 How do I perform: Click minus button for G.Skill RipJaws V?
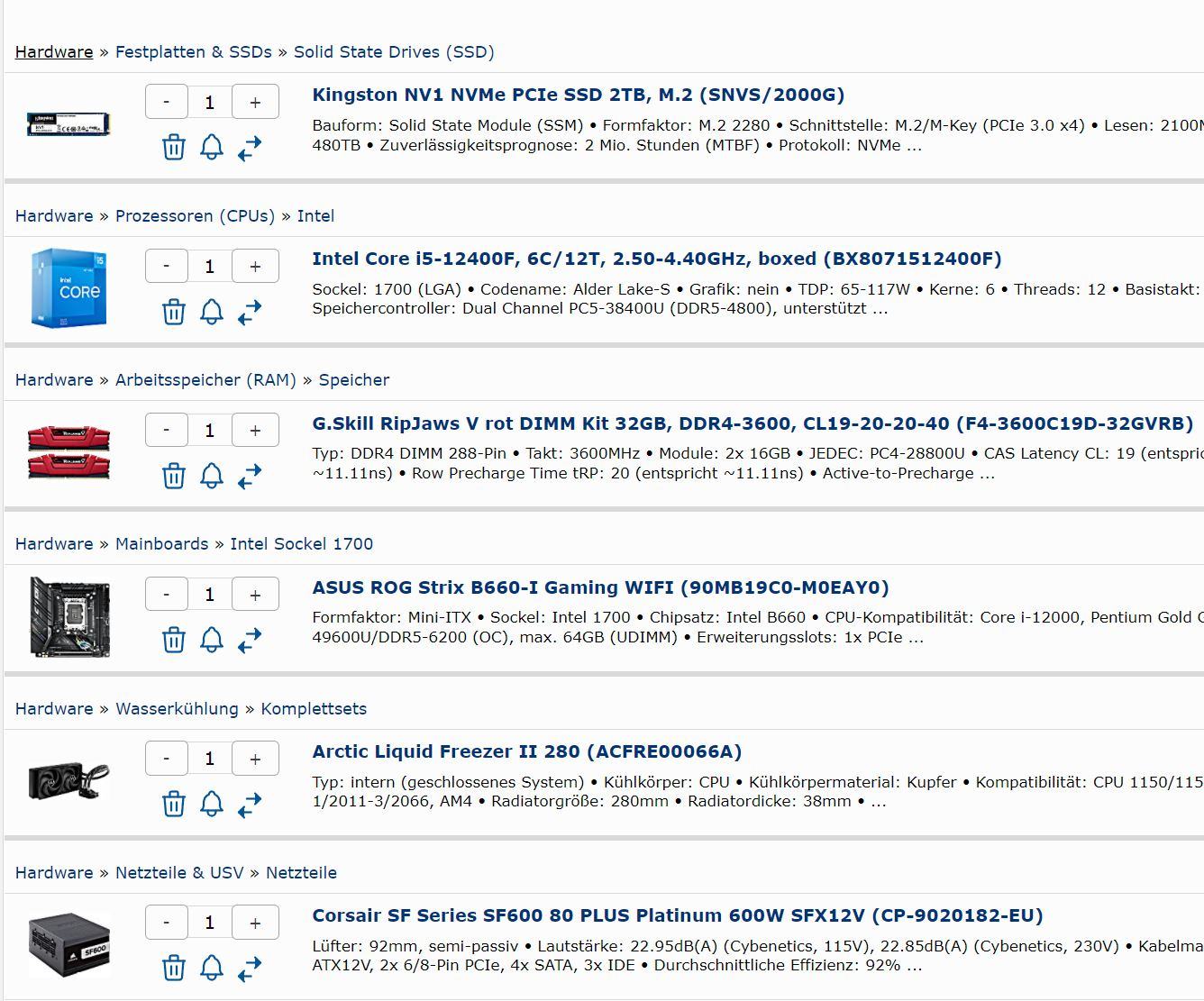pos(167,430)
